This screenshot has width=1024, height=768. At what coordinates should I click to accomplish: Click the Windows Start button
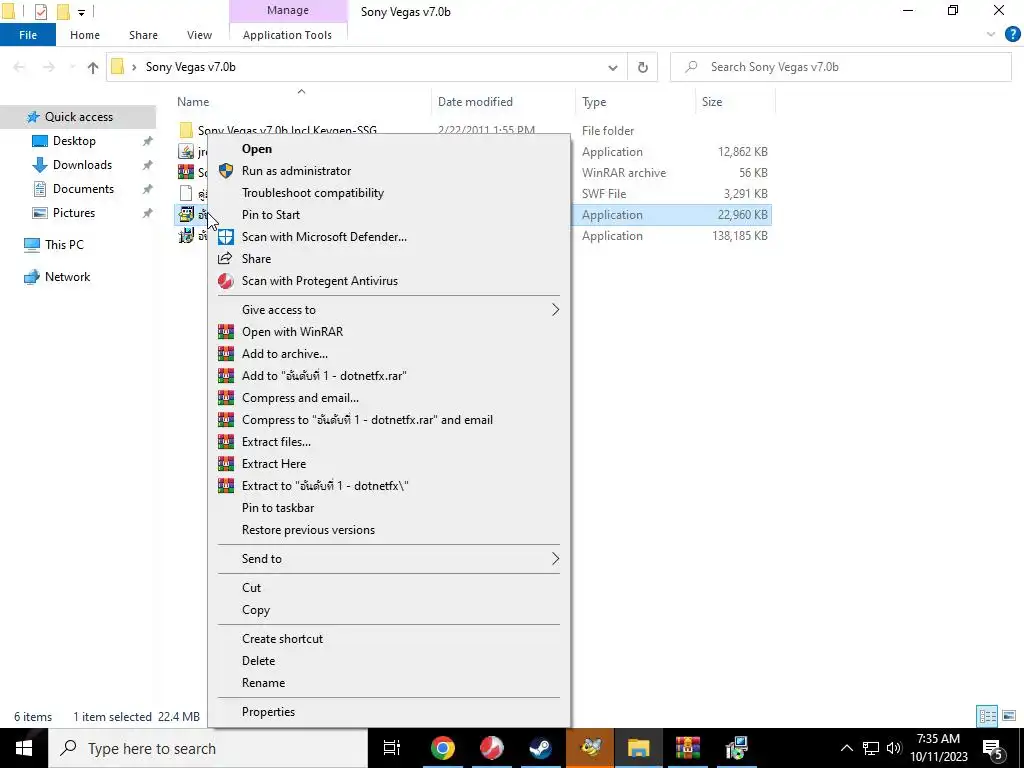pos(24,748)
